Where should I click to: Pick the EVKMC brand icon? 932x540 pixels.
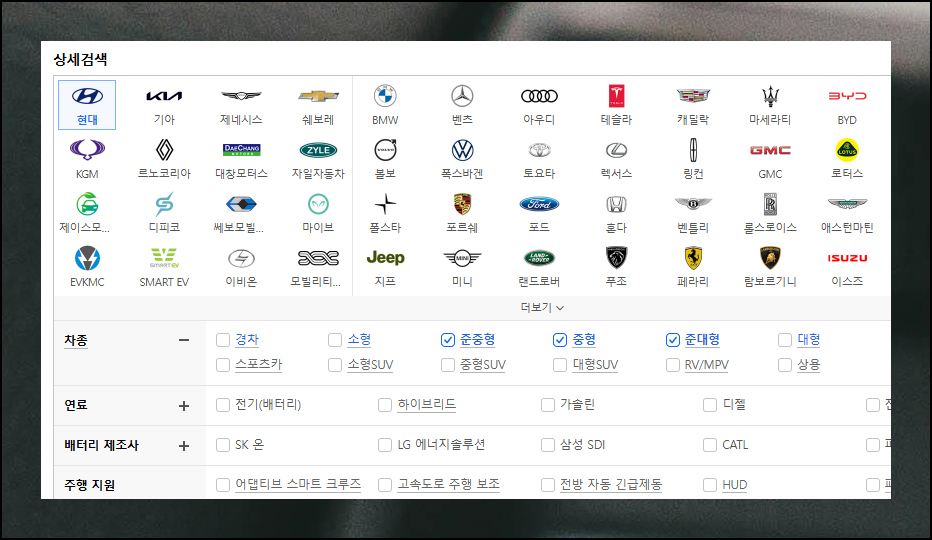[x=87, y=258]
